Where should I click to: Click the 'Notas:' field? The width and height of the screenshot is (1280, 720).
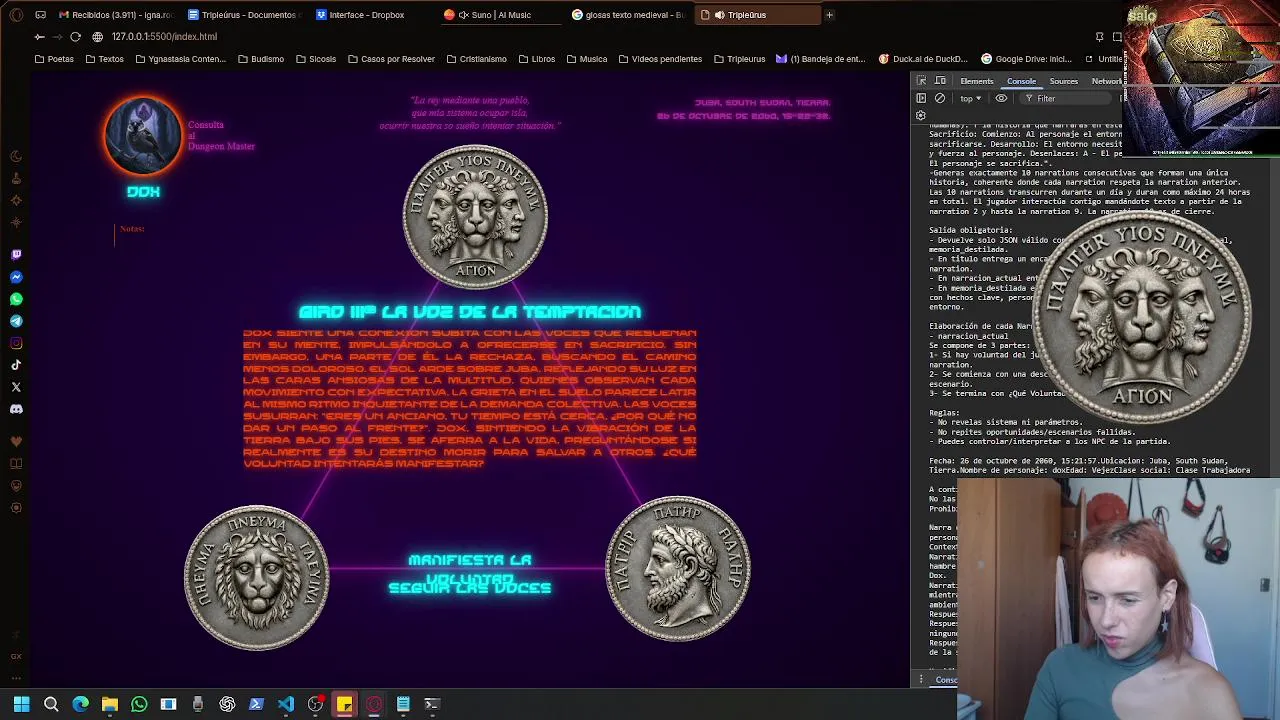pos(132,229)
